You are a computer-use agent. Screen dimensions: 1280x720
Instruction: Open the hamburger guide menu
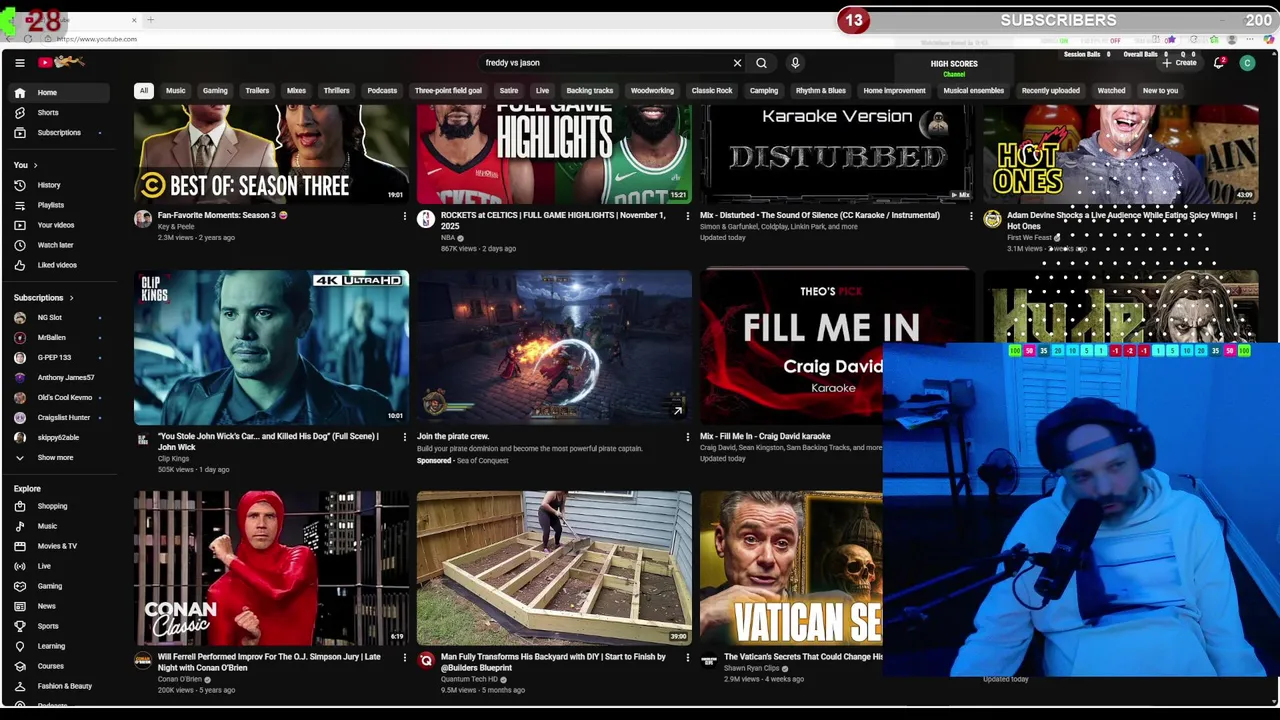click(x=19, y=63)
